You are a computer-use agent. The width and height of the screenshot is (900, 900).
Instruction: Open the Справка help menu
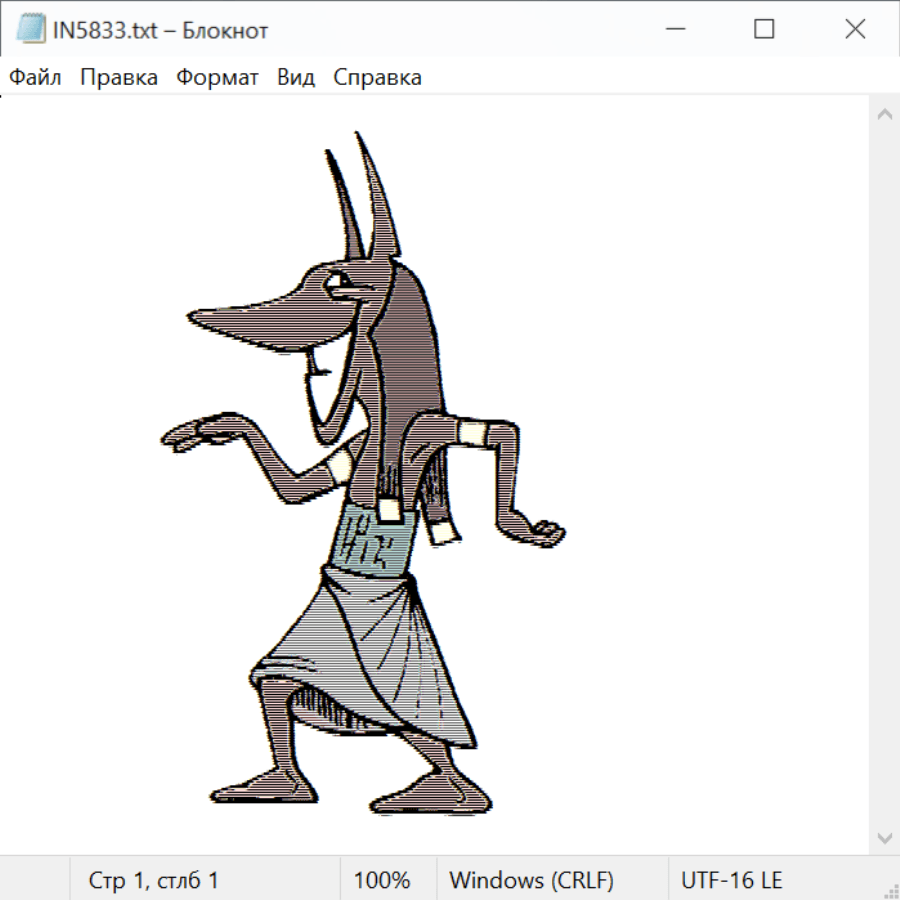pos(377,78)
